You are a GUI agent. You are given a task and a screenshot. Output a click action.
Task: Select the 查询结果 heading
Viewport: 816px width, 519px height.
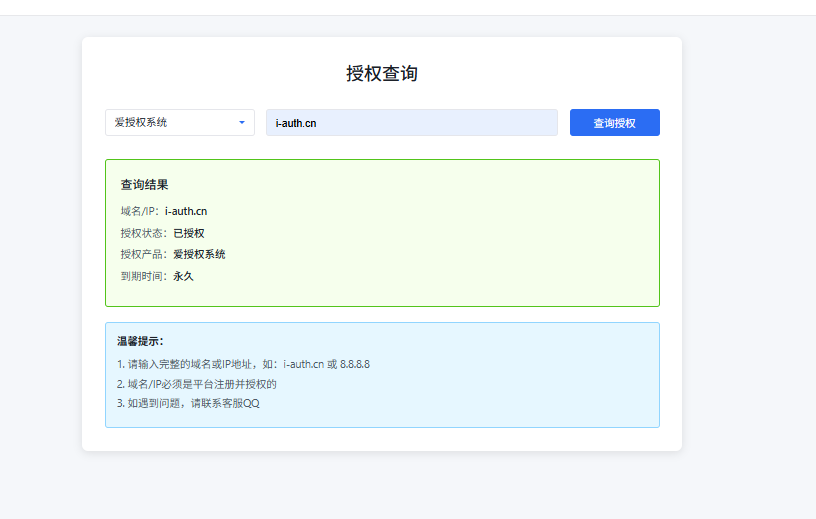coord(144,185)
